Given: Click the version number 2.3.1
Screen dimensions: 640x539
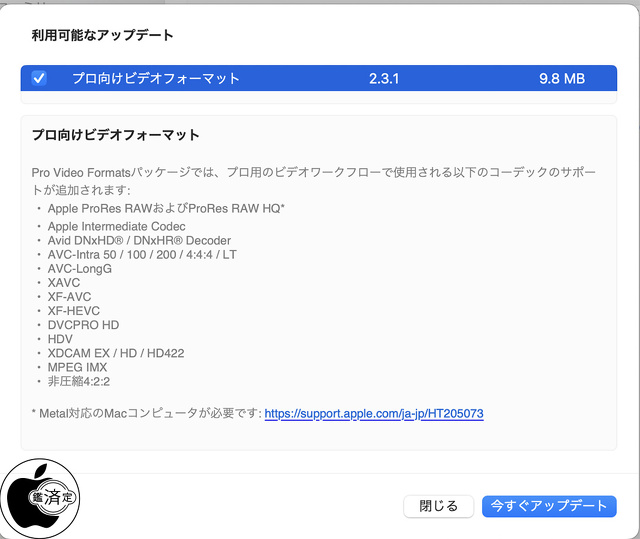Looking at the screenshot, I should (383, 78).
